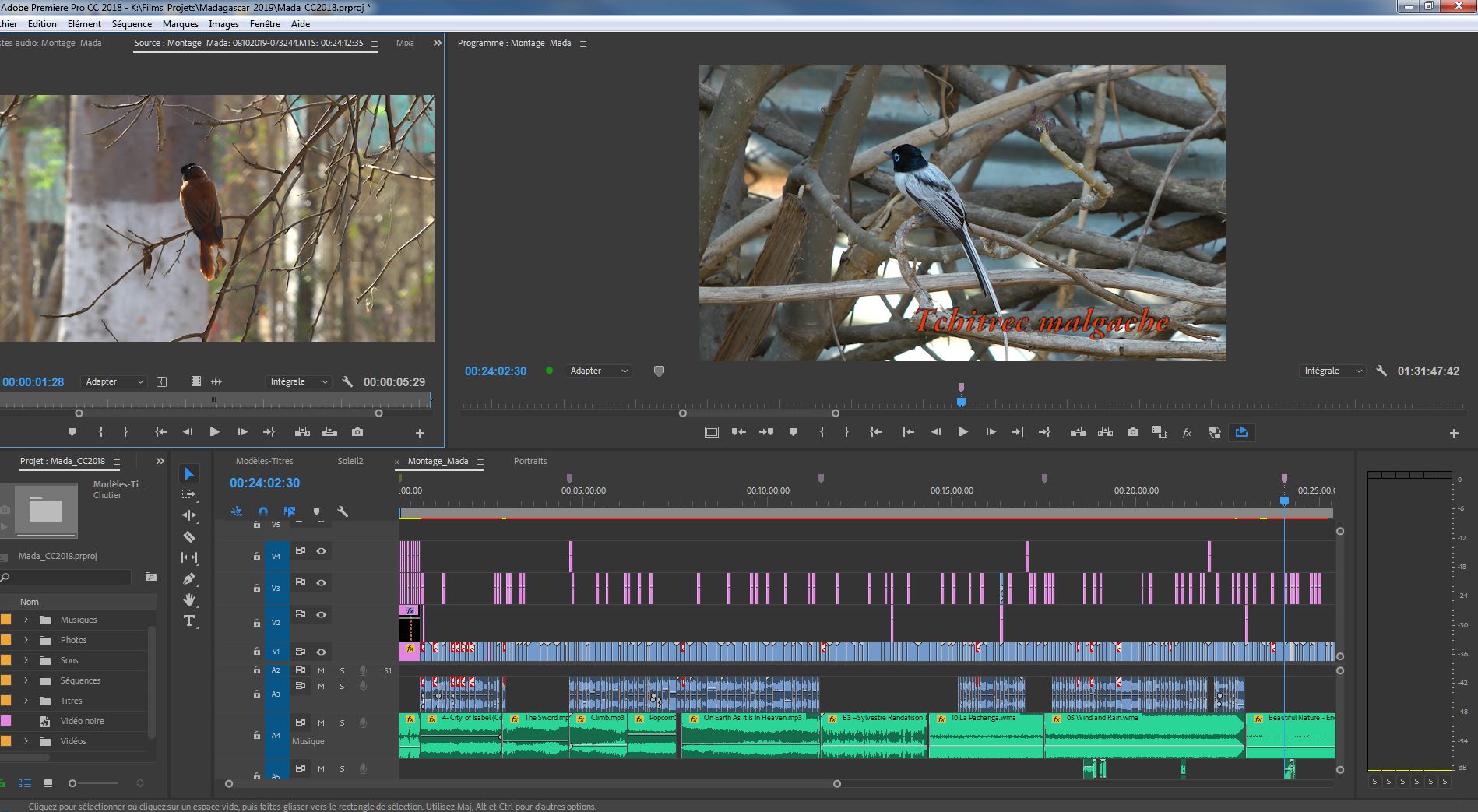Toggle lock on track V1

[x=256, y=652]
